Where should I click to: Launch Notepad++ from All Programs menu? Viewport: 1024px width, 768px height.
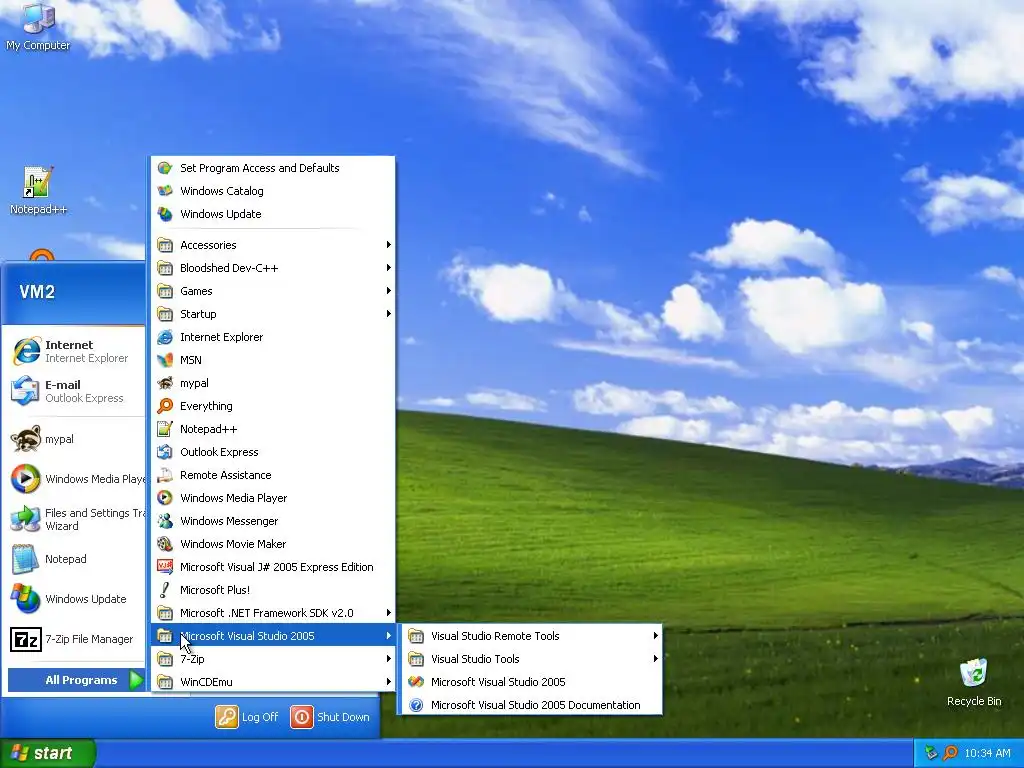pos(273,429)
